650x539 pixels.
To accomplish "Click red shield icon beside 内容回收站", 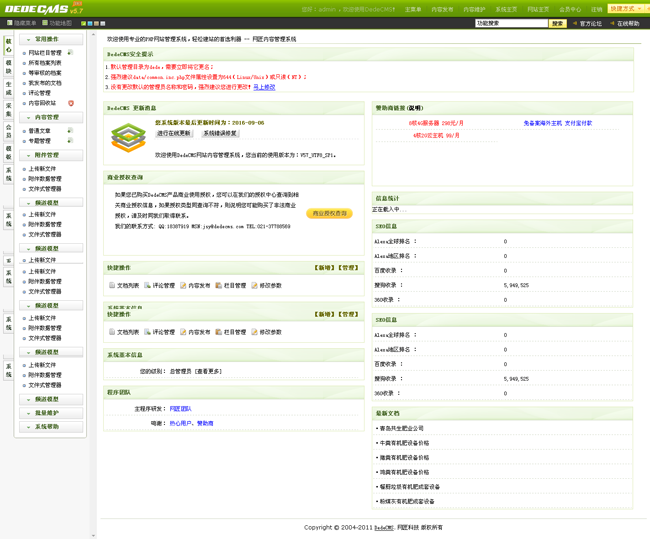I will [71, 103].
